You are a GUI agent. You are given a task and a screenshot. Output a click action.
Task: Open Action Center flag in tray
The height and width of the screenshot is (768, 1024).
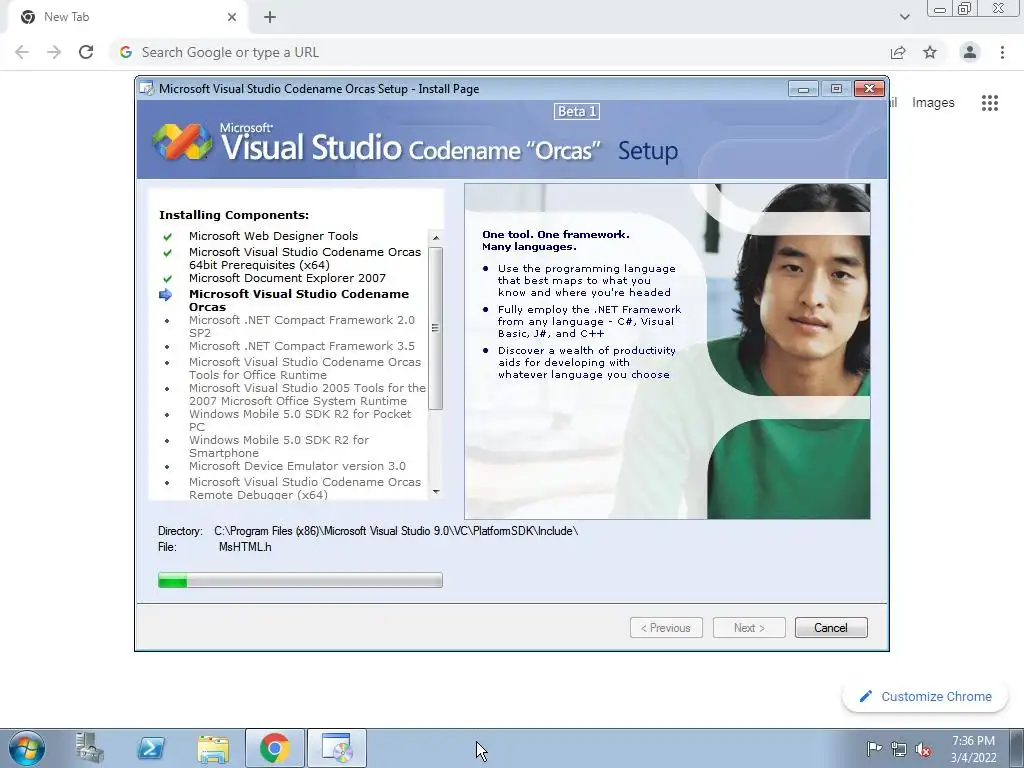click(x=874, y=748)
